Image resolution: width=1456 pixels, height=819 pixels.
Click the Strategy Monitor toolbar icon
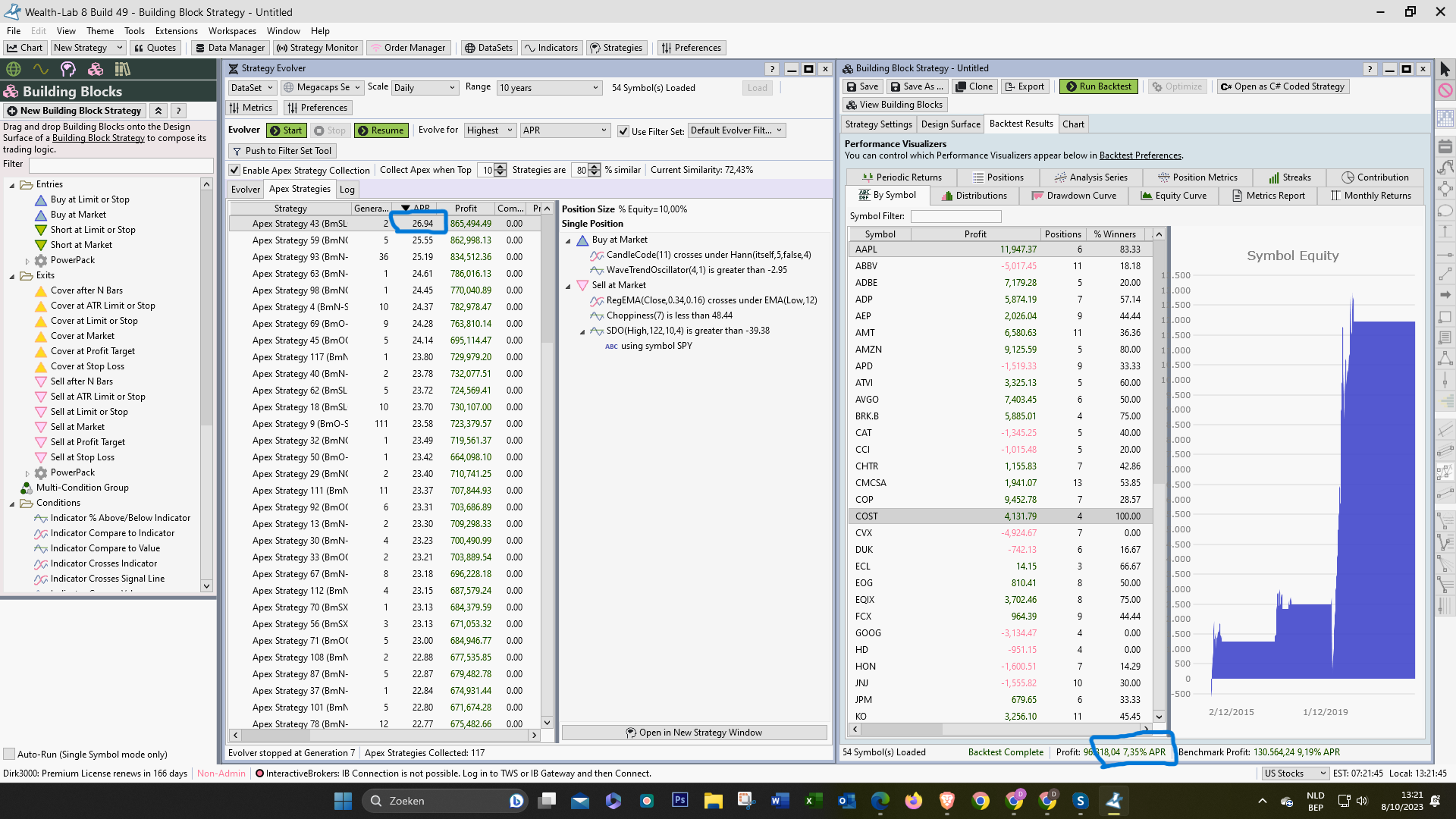click(x=317, y=48)
